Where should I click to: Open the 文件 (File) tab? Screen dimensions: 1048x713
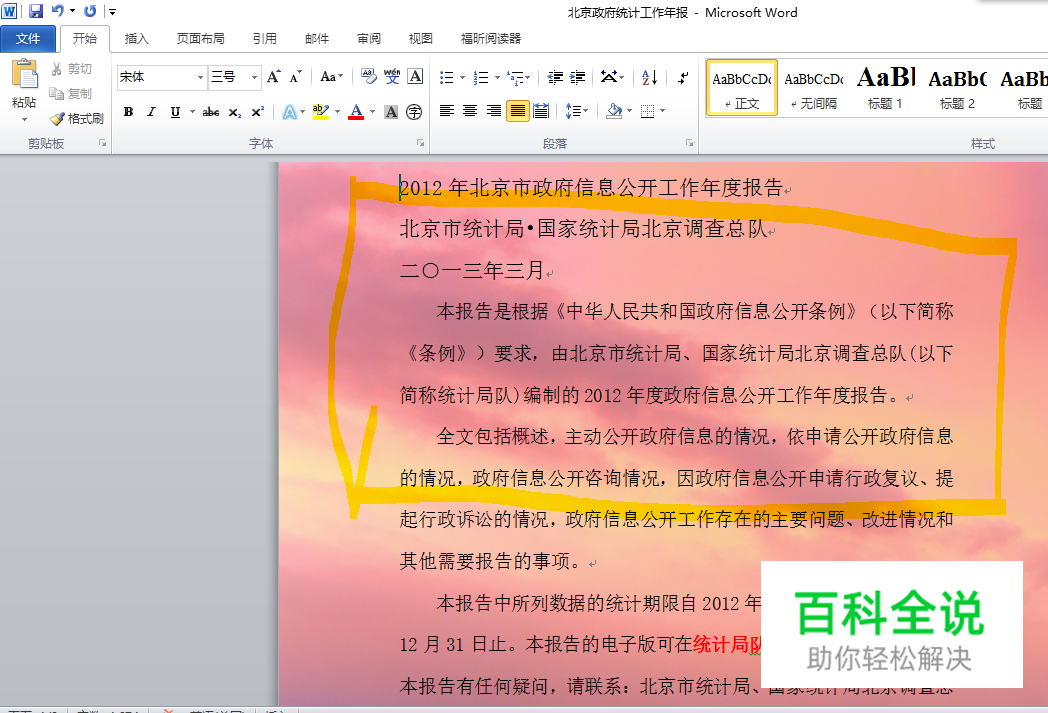pos(27,39)
